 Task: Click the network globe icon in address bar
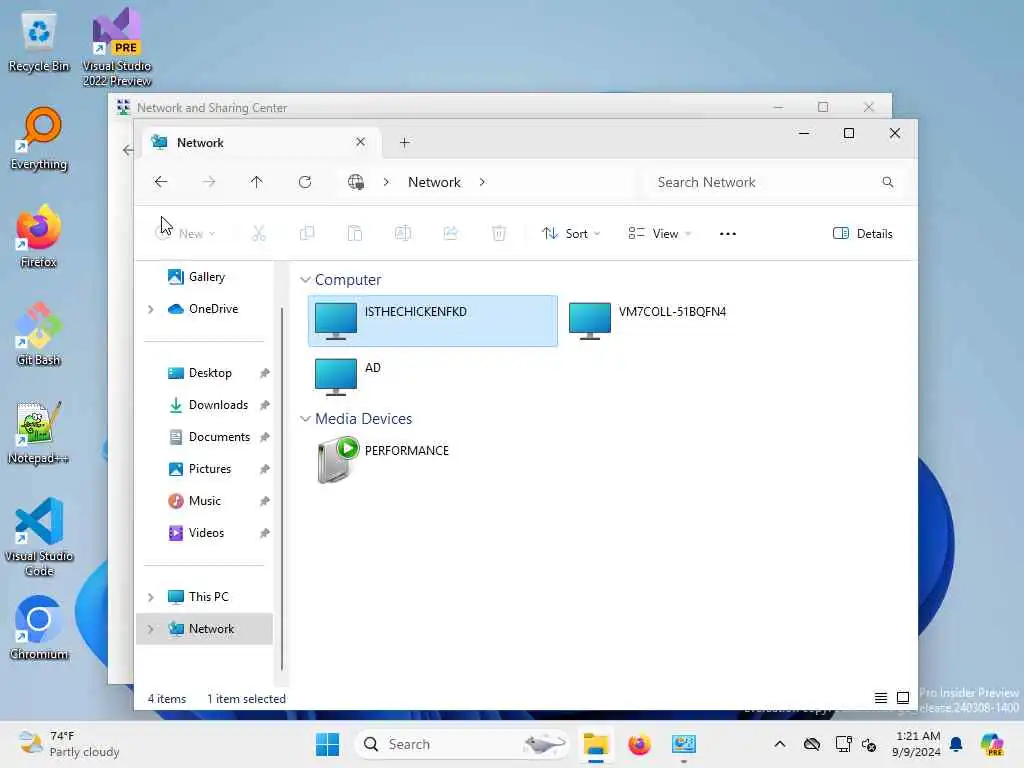pyautogui.click(x=356, y=182)
